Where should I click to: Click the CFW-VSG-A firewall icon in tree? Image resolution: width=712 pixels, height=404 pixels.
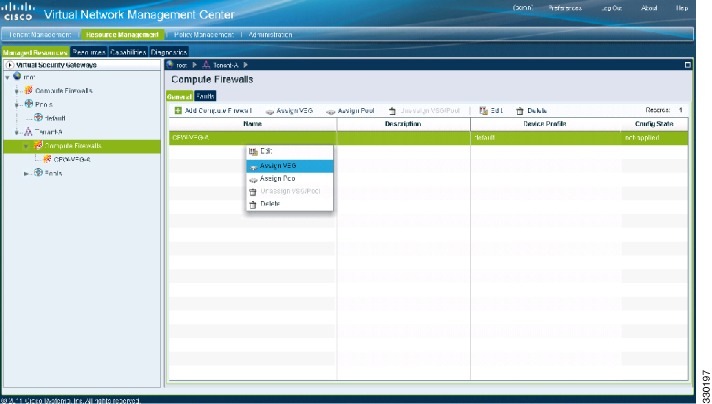pyautogui.click(x=47, y=159)
